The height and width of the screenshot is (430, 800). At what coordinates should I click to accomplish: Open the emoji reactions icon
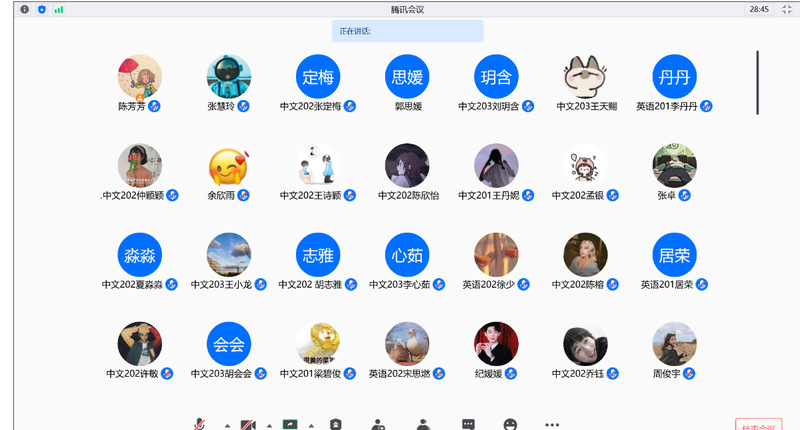click(x=511, y=424)
